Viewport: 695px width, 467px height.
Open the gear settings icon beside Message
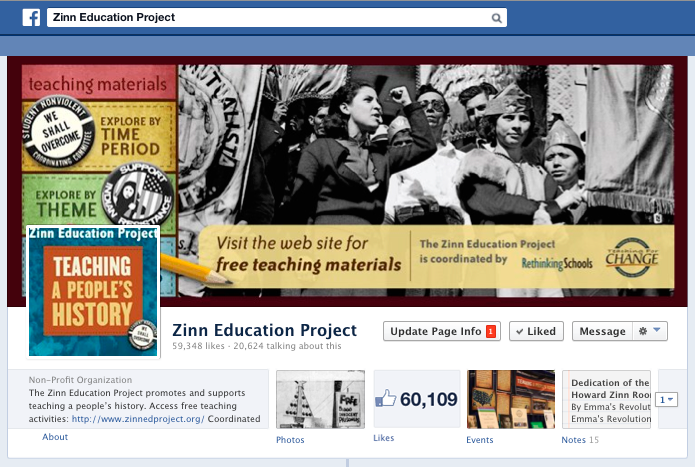click(x=643, y=331)
